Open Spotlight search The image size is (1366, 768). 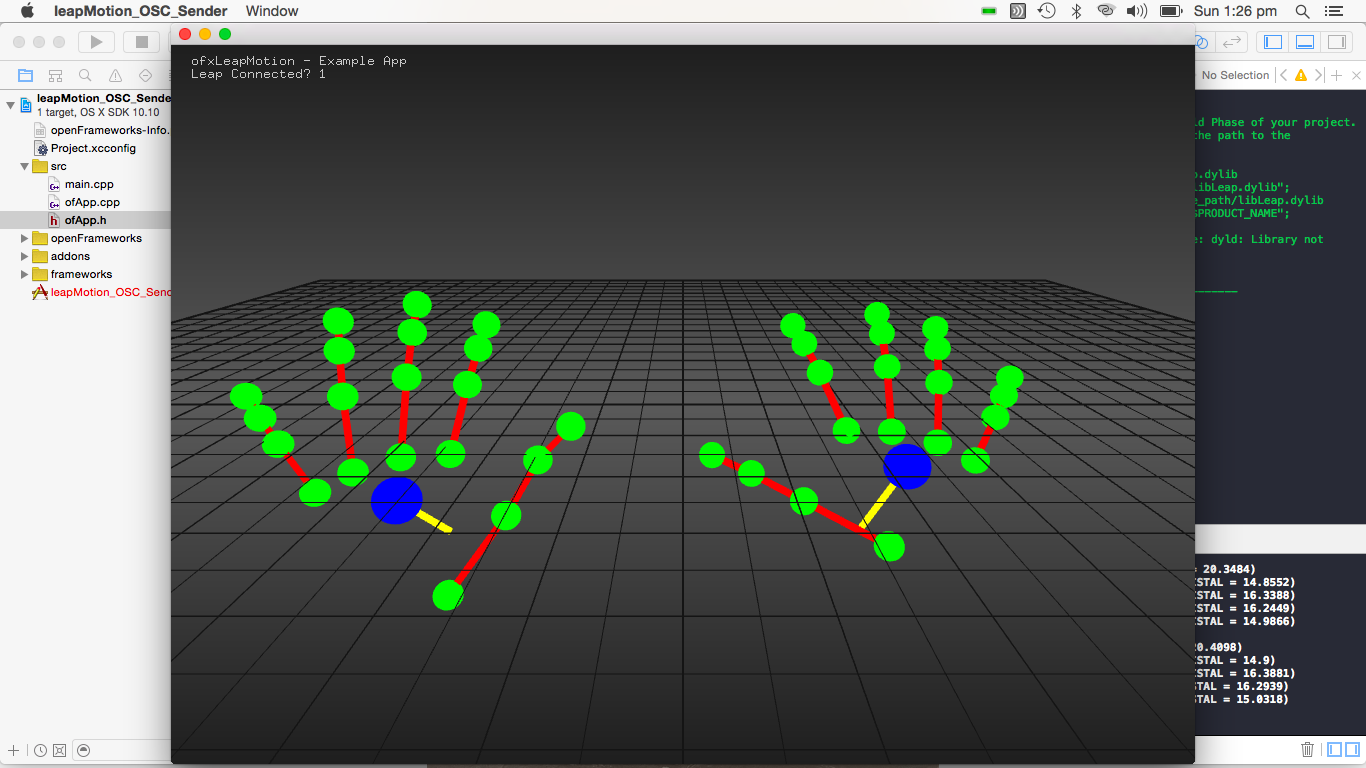[1302, 11]
